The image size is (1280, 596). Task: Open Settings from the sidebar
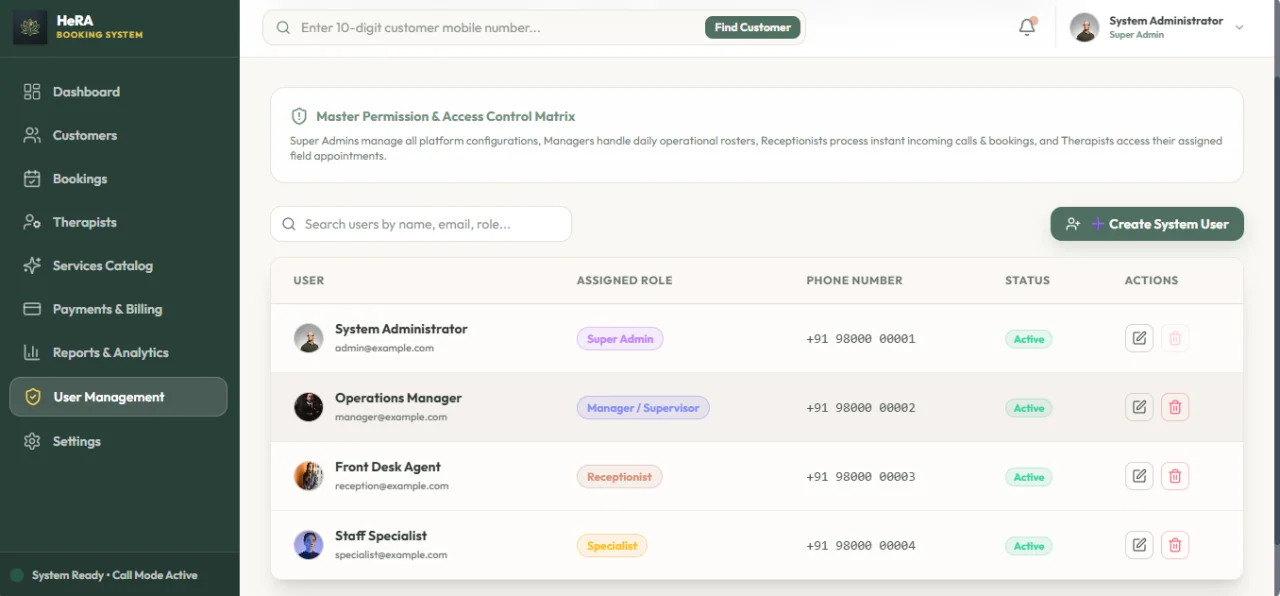(119, 441)
